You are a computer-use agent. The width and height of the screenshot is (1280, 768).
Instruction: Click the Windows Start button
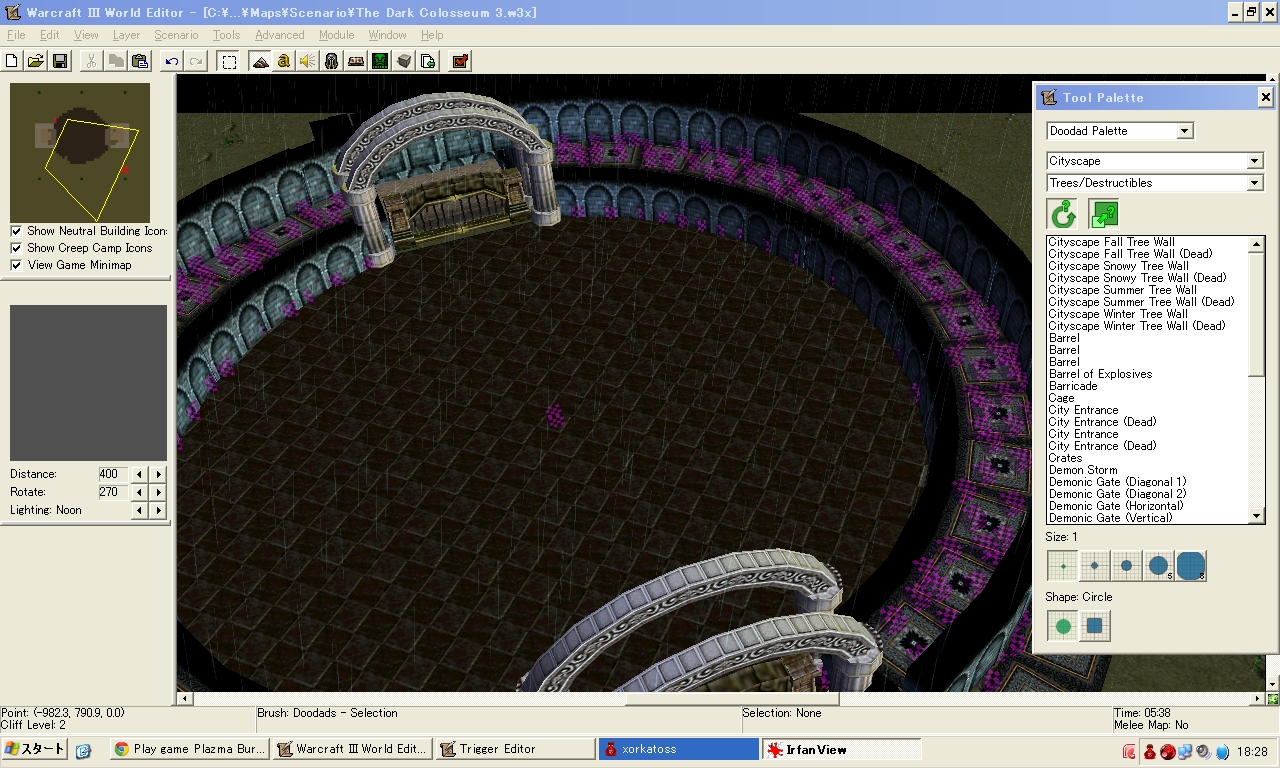35,749
